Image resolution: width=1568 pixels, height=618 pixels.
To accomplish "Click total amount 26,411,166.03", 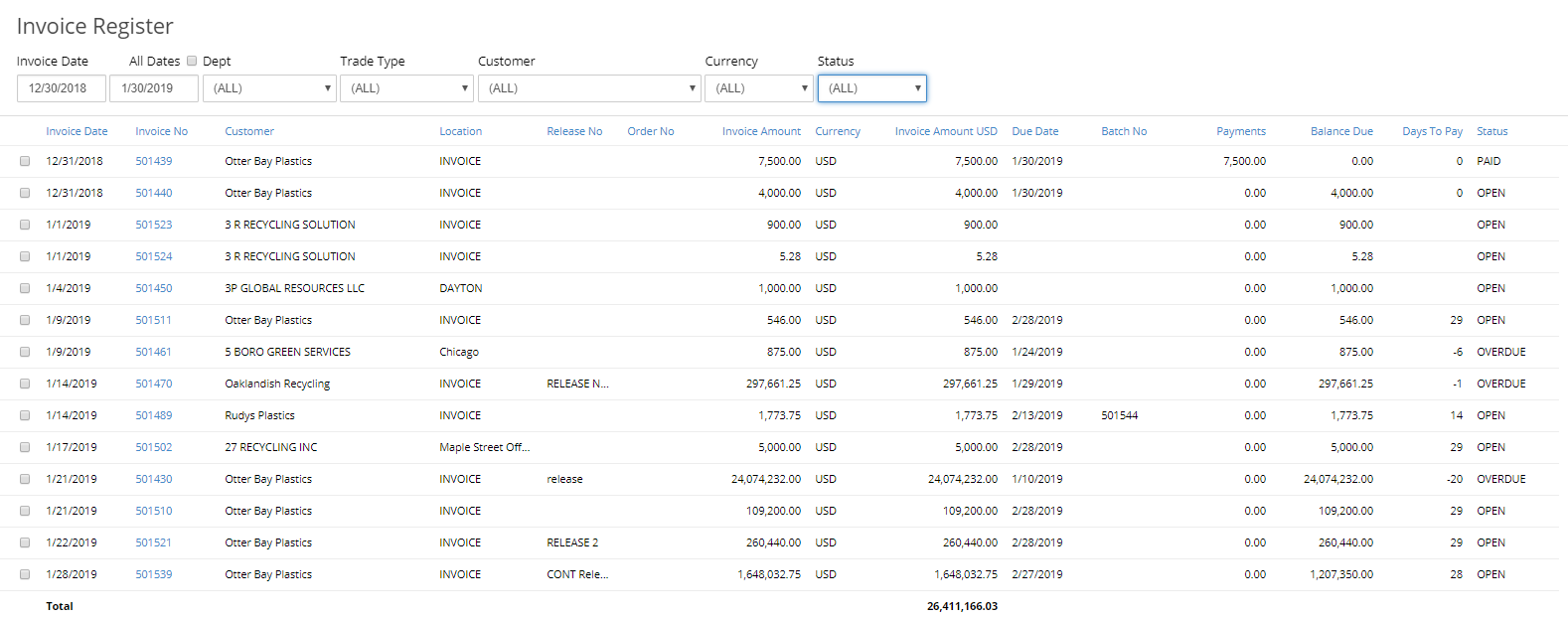I will tap(962, 606).
